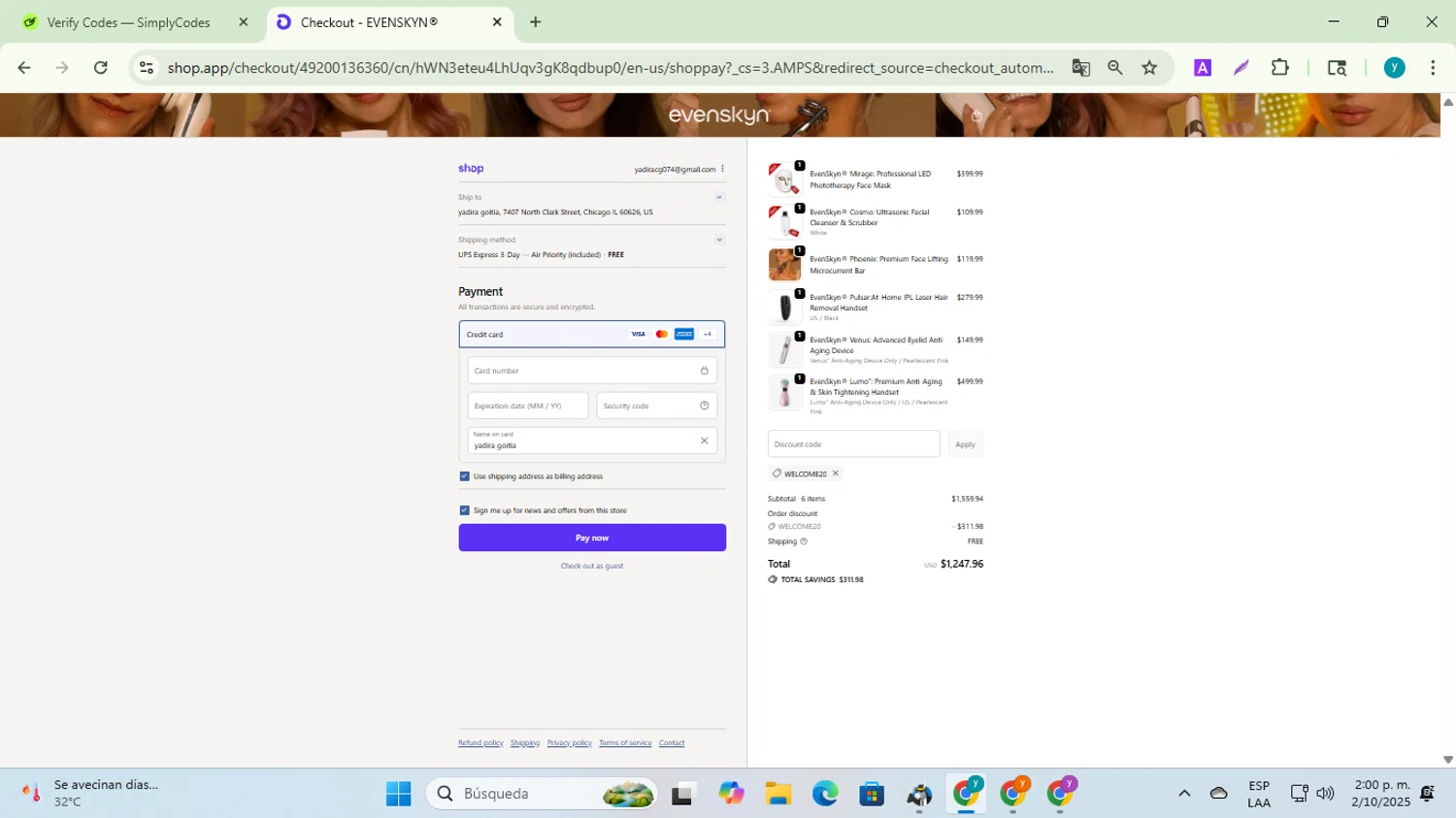Click Venus Eyelid Device thumbnail
The width and height of the screenshot is (1456, 818).
coord(784,350)
